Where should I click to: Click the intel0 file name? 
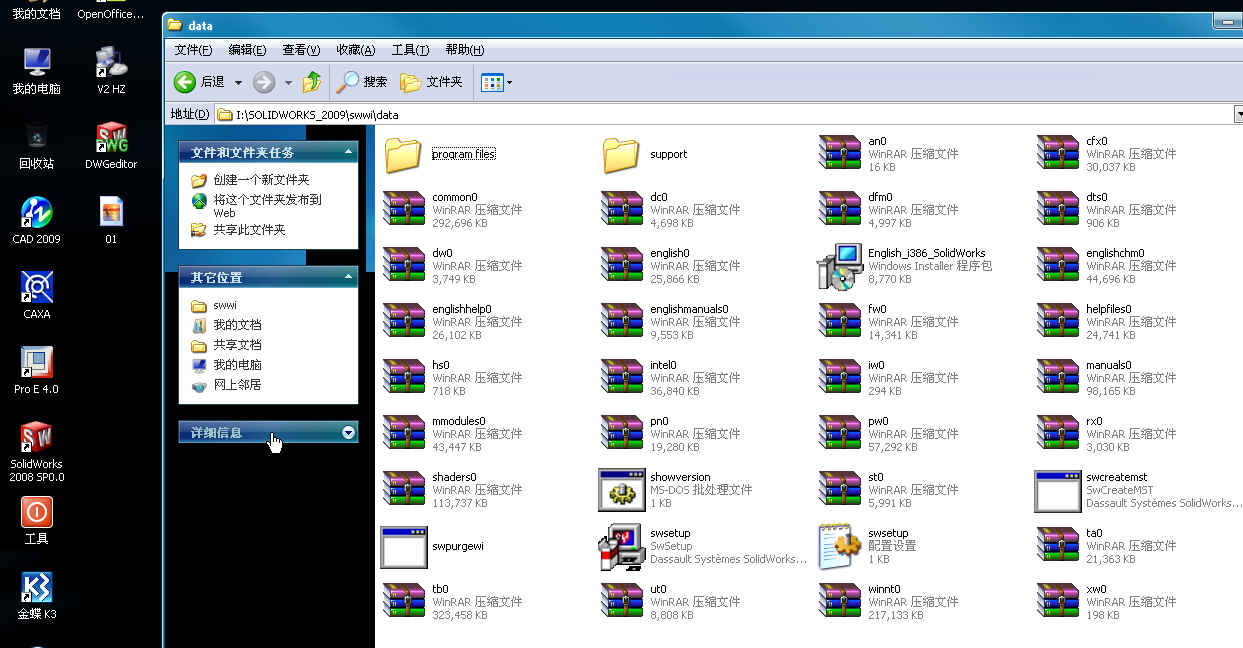[x=663, y=365]
